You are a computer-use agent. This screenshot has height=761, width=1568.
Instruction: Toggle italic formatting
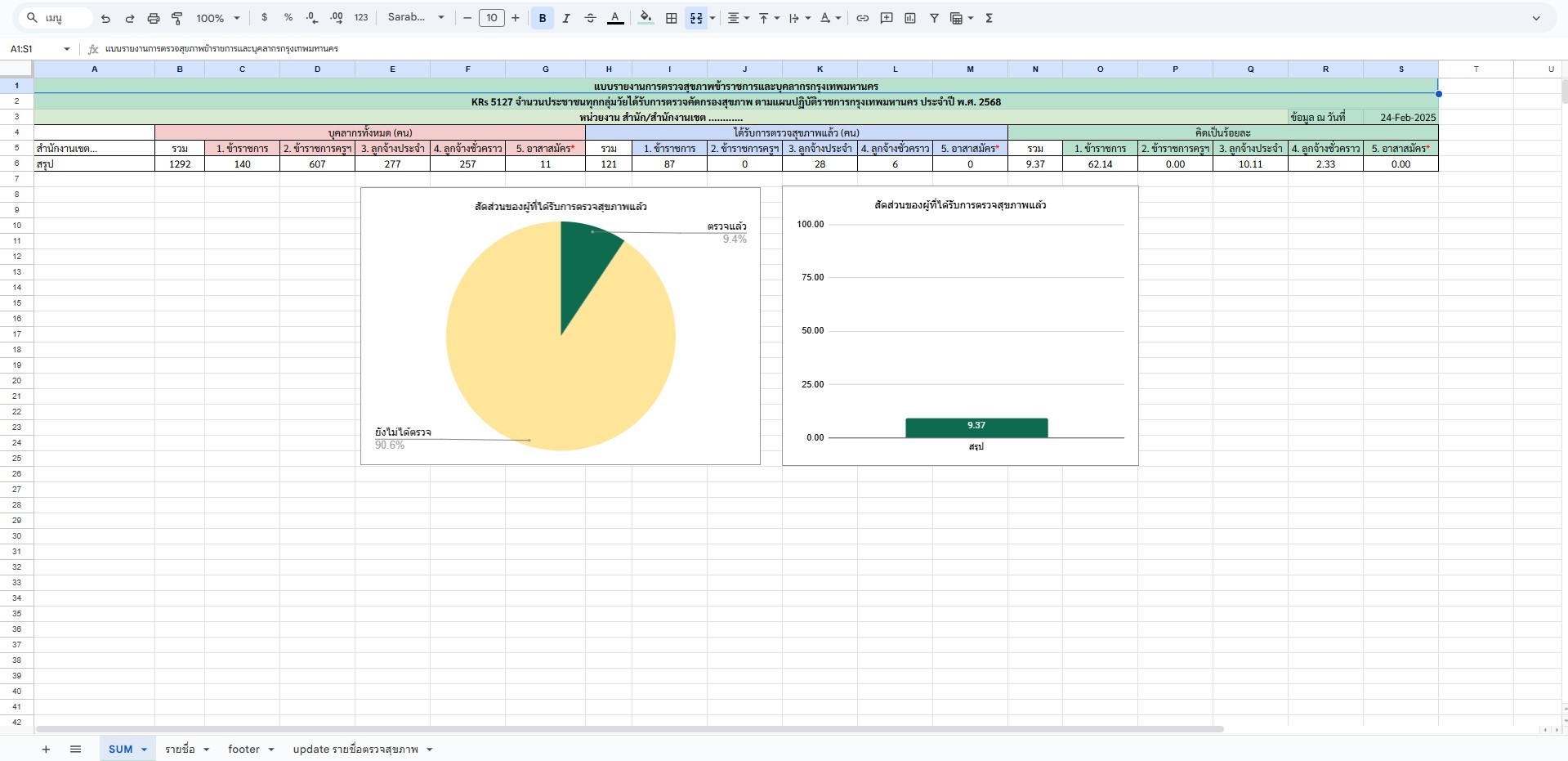[566, 18]
